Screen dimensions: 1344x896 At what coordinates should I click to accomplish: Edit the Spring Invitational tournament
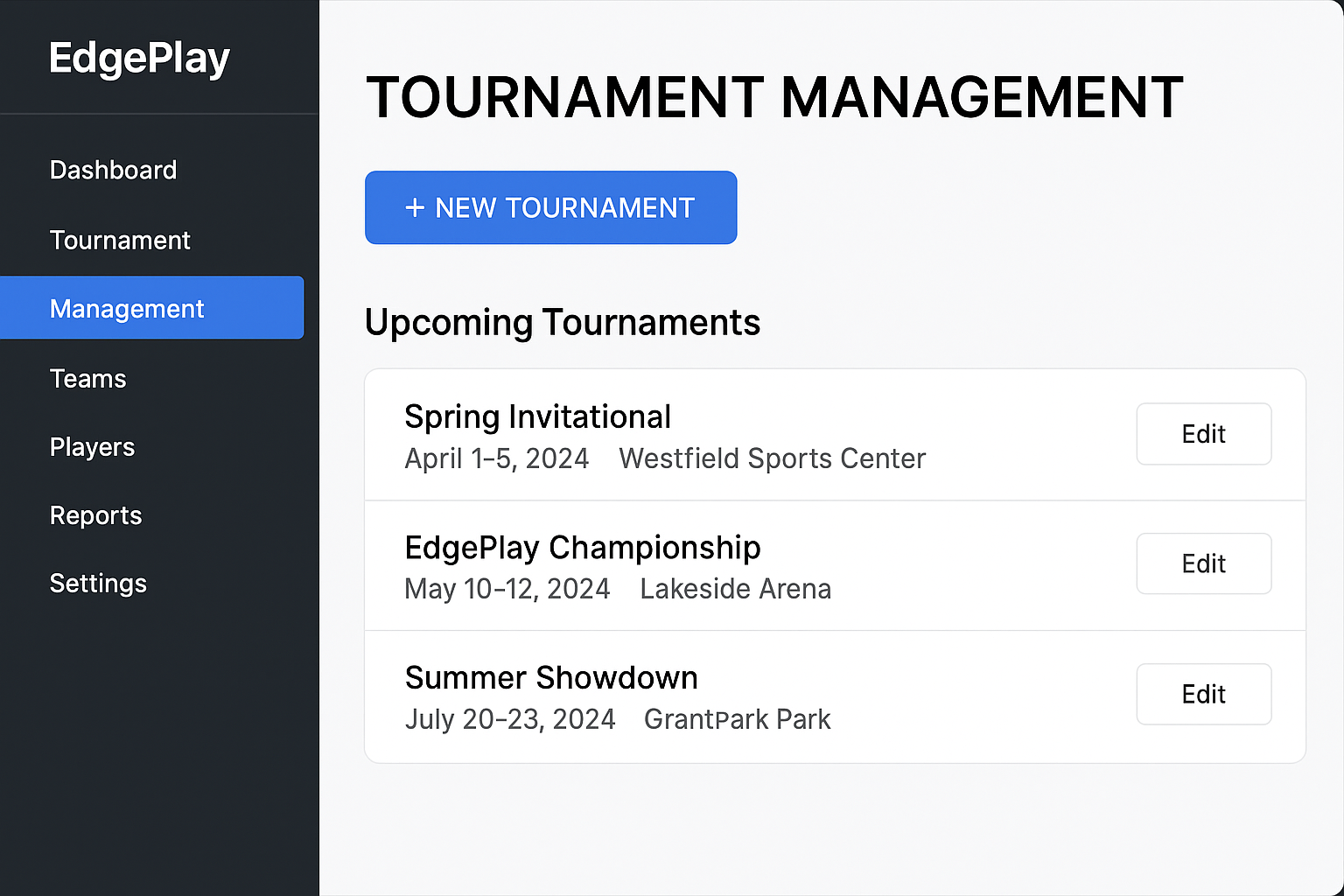click(1204, 434)
